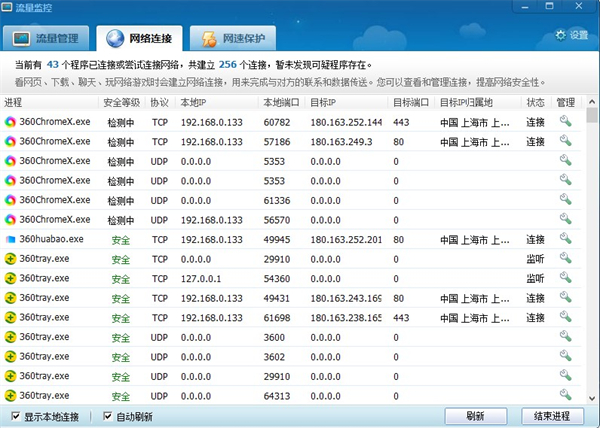Select target IP 180.163.249.3 cell

[341, 142]
